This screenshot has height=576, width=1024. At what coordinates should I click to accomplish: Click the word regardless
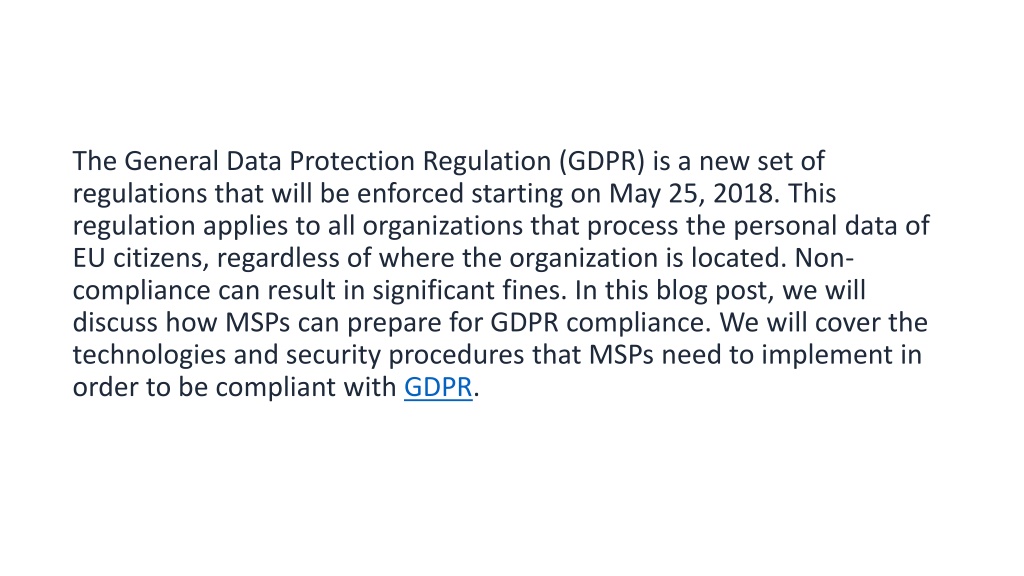(278, 259)
